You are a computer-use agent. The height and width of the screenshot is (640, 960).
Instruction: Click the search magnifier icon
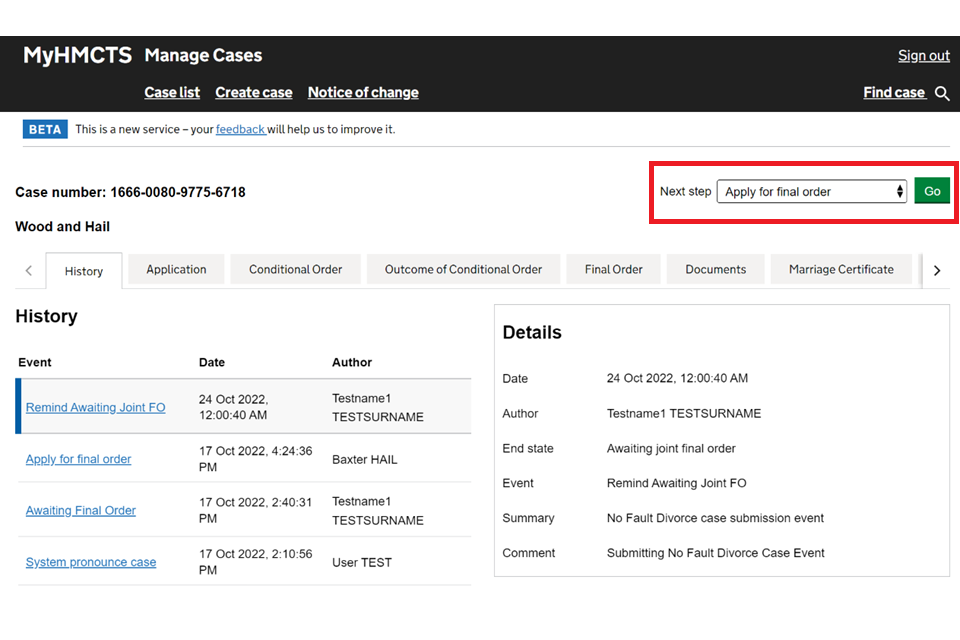coord(942,93)
